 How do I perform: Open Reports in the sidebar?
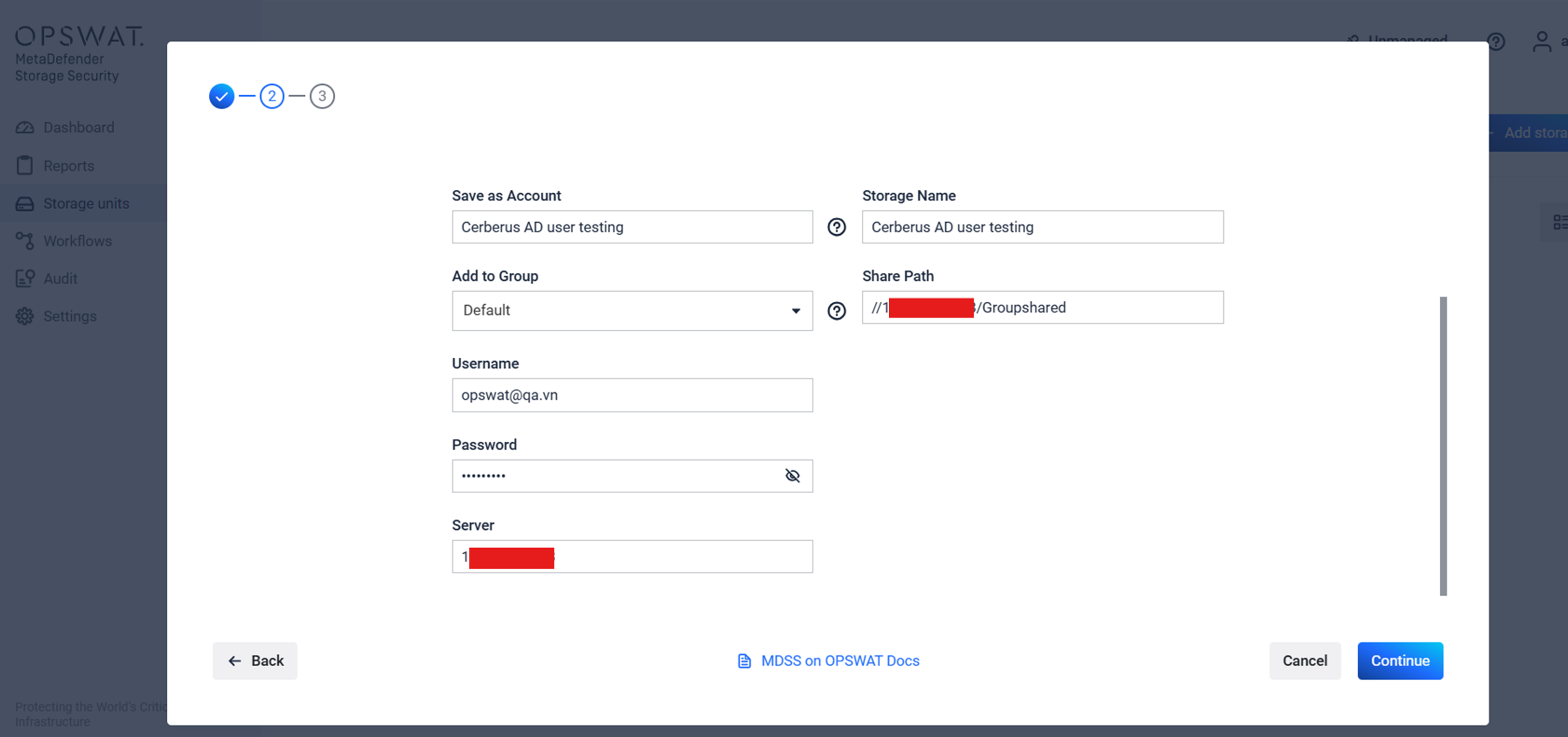pos(69,165)
